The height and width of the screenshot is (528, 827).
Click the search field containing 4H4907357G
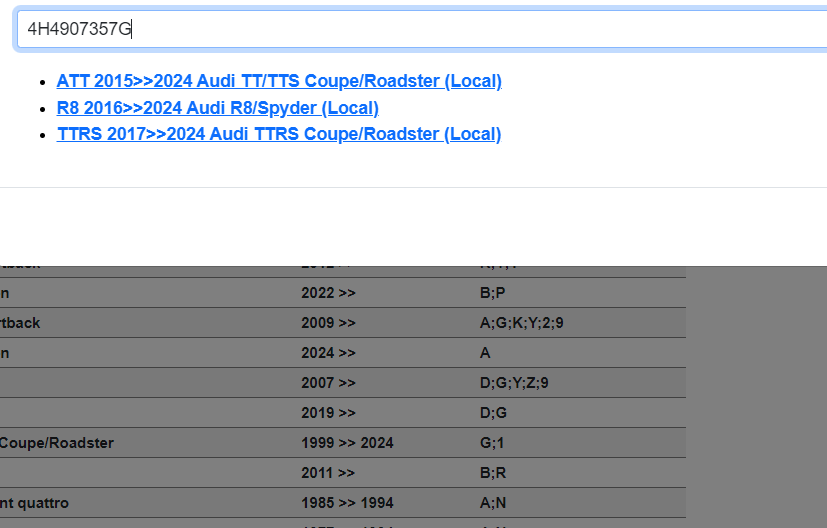420,29
